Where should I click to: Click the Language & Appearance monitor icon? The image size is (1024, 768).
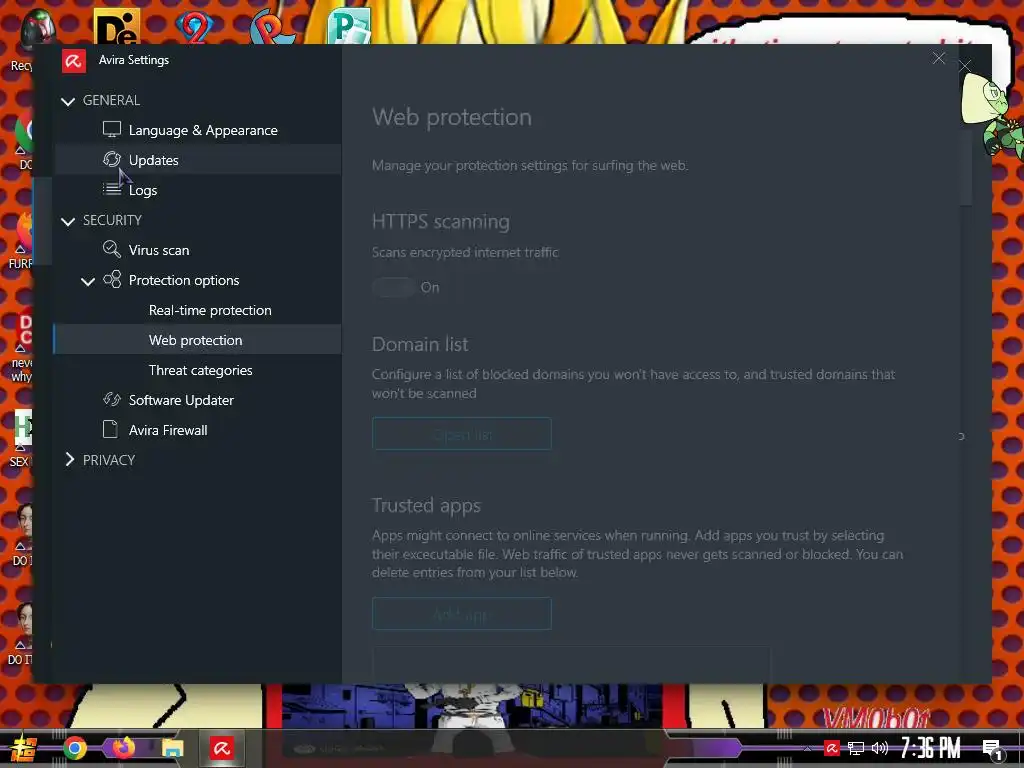pyautogui.click(x=112, y=129)
